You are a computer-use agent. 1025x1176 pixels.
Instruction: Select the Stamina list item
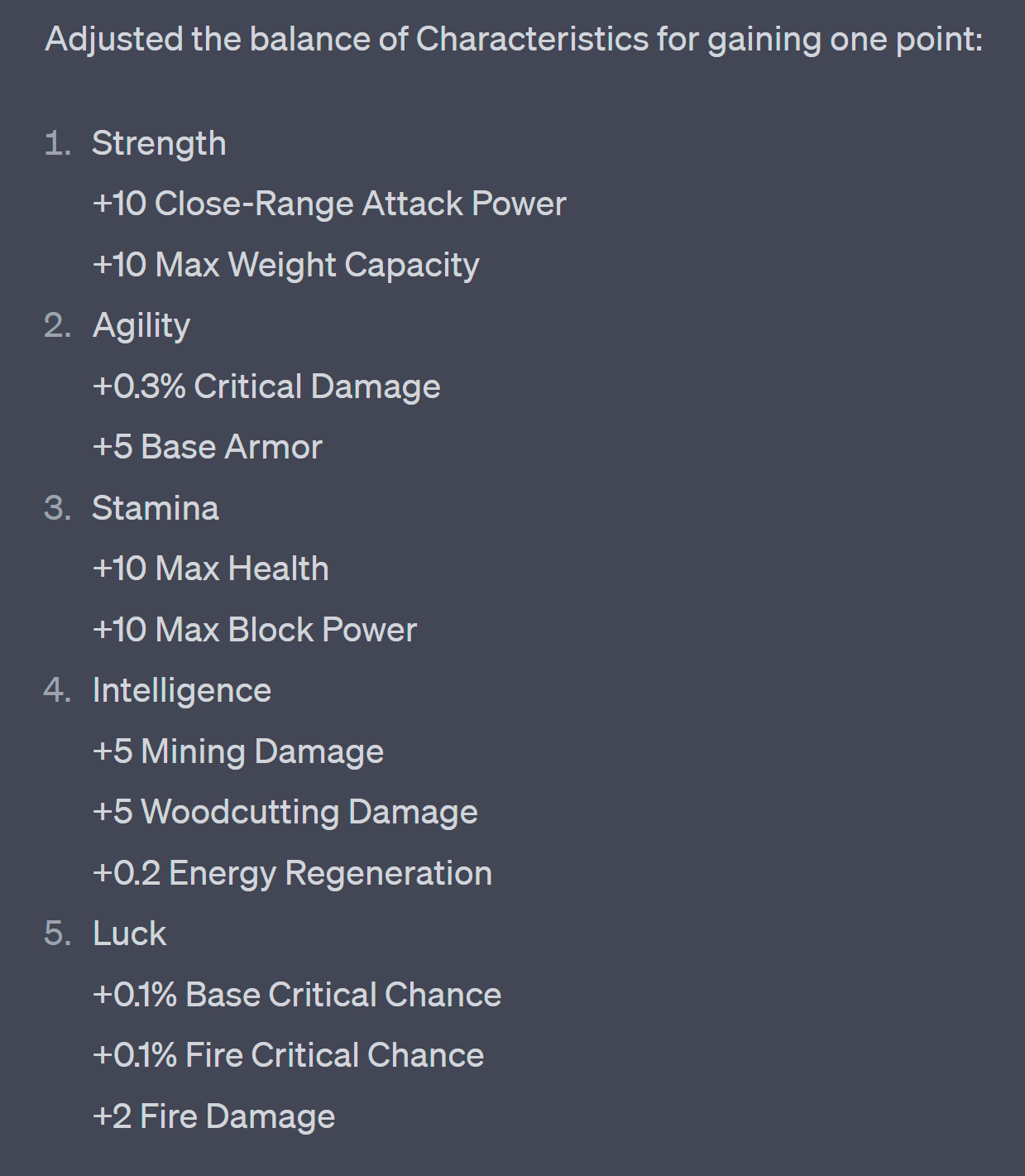(156, 508)
